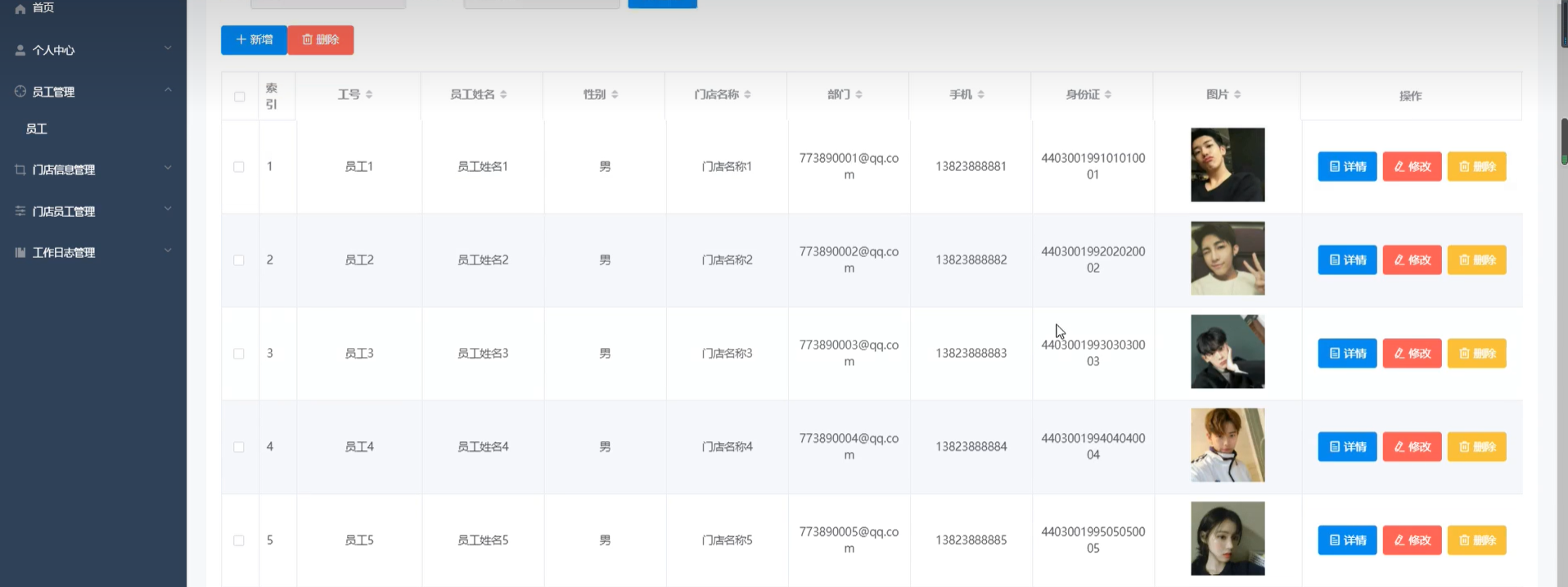
Task: Tick the checkbox for row 员工2
Action: pyautogui.click(x=239, y=260)
